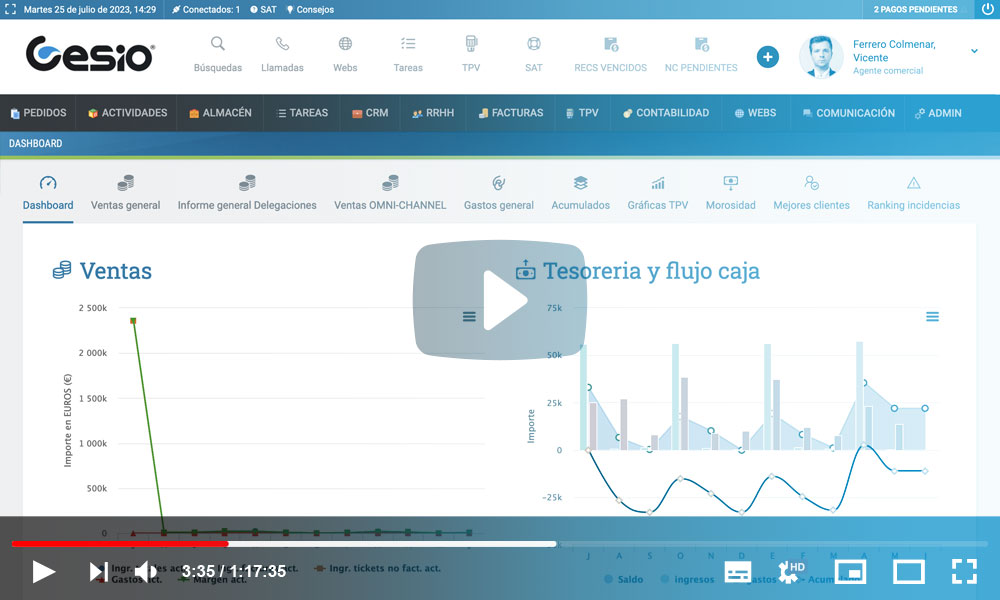Toggle Ingr. tickets no fact. act. legend
Screen dimensions: 1000x600
tap(378, 568)
